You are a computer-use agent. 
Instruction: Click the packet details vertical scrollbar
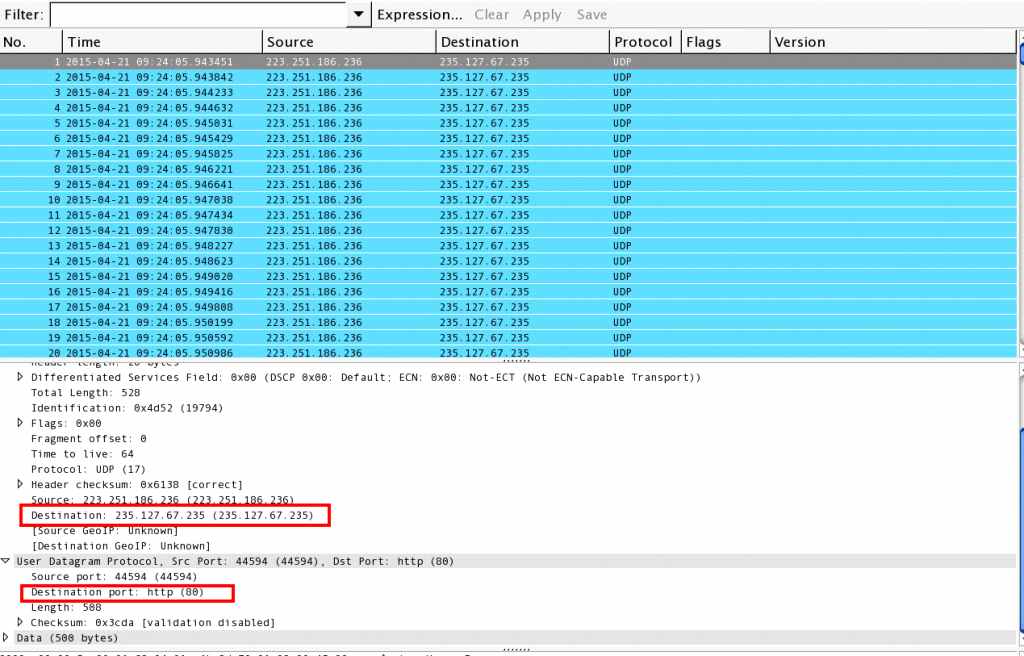tap(1020, 506)
